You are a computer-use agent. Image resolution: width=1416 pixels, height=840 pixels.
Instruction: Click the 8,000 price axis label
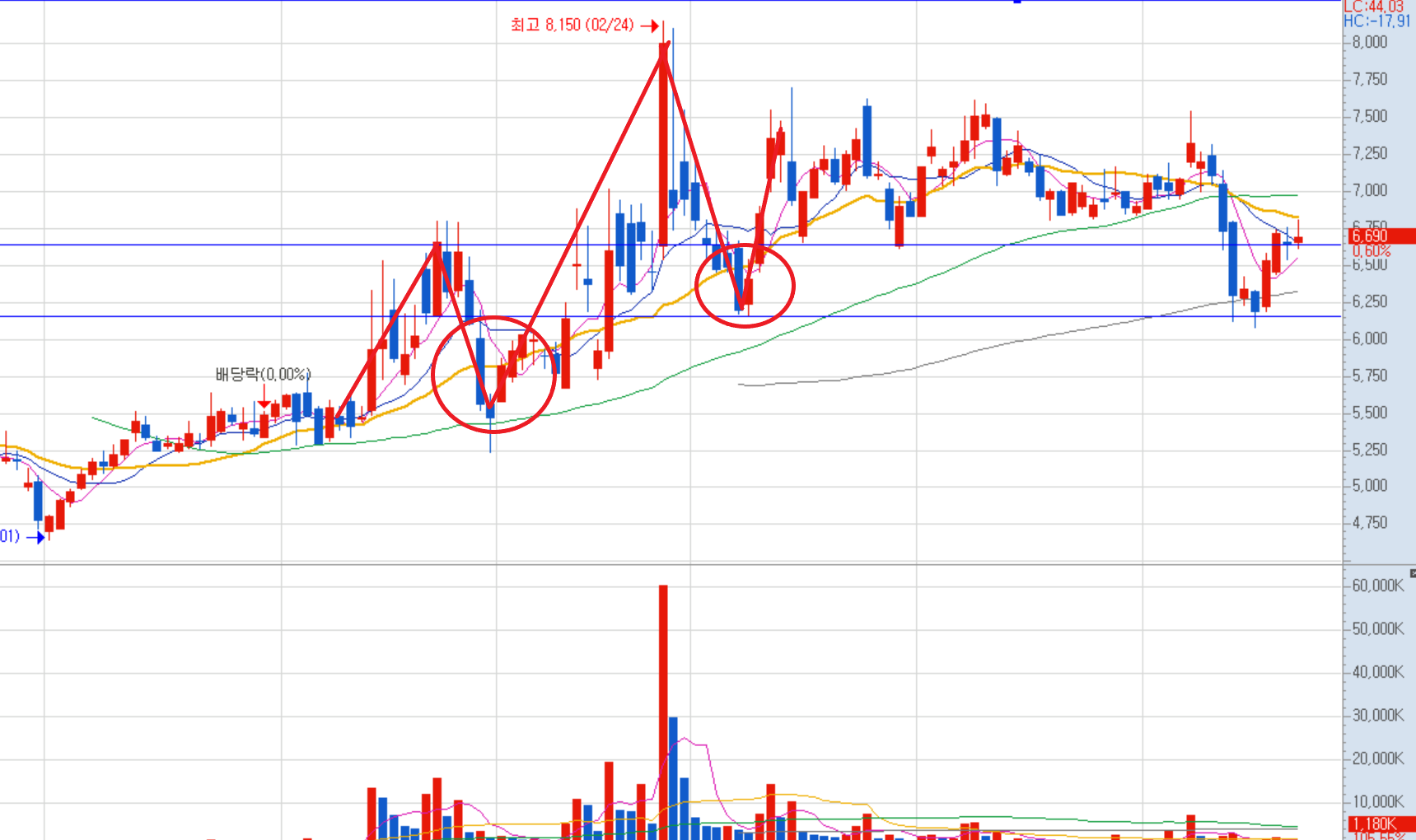click(x=1370, y=43)
